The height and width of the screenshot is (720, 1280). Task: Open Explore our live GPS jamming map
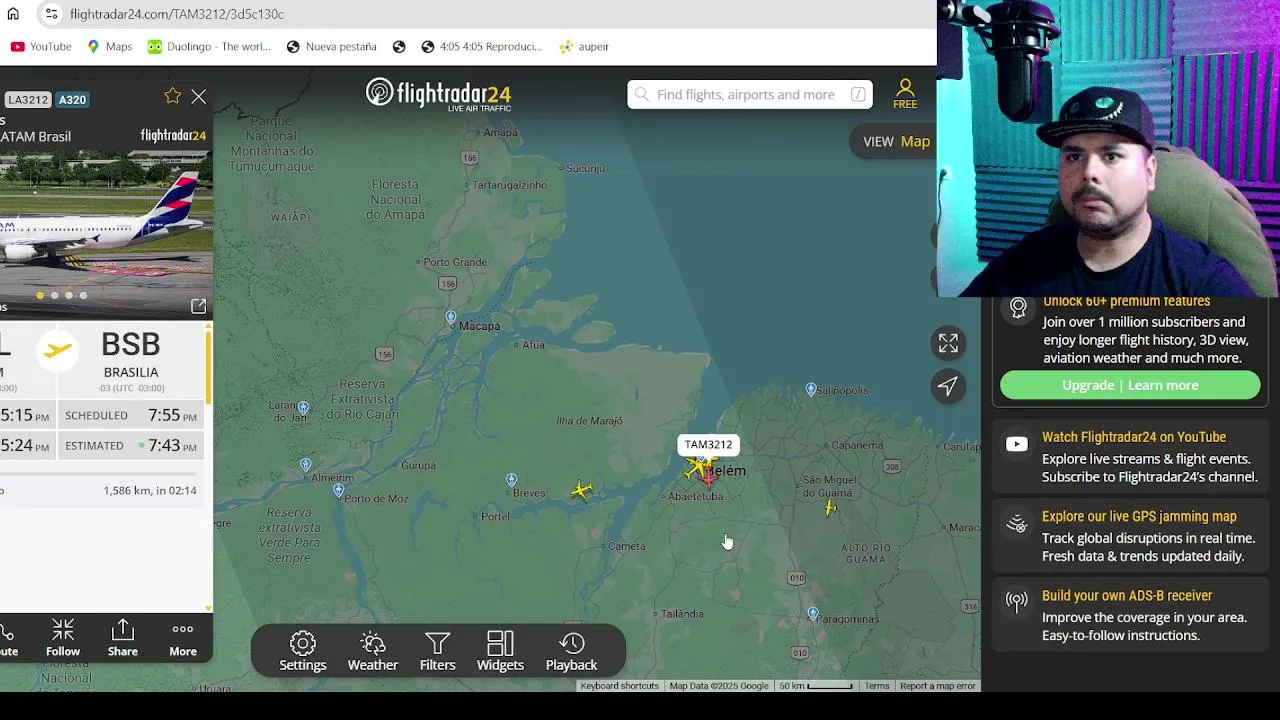click(1139, 516)
